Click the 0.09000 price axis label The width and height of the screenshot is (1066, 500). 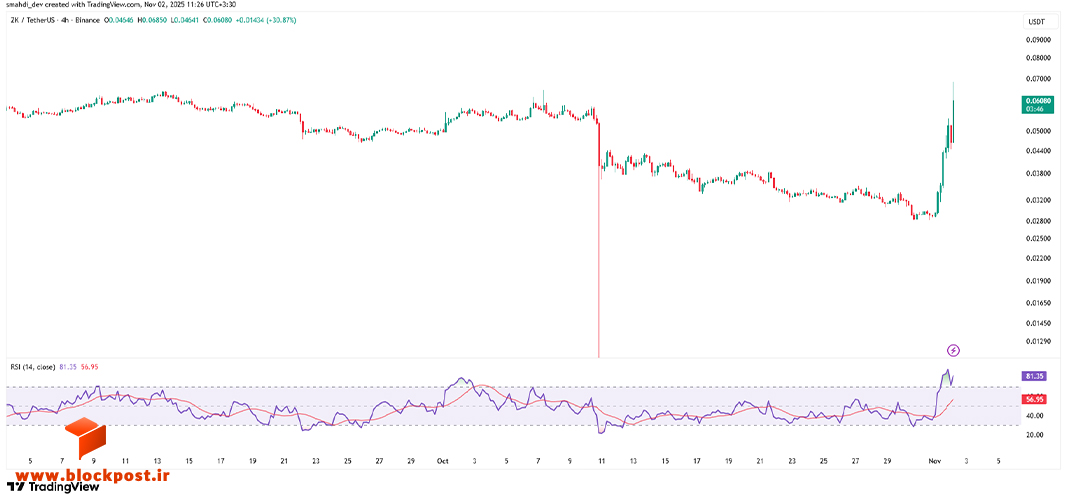click(1037, 39)
